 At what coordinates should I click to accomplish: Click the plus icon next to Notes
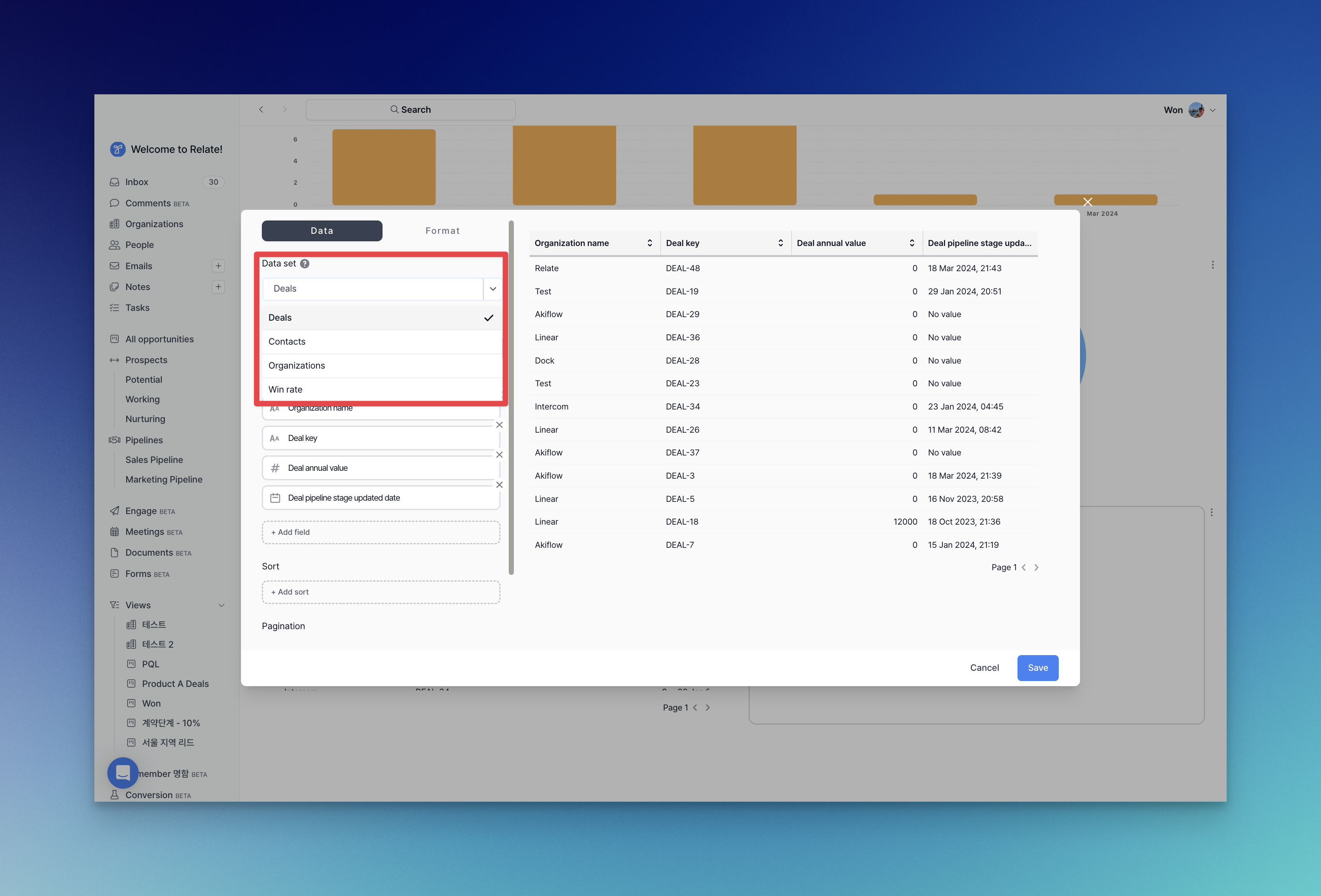pos(218,287)
